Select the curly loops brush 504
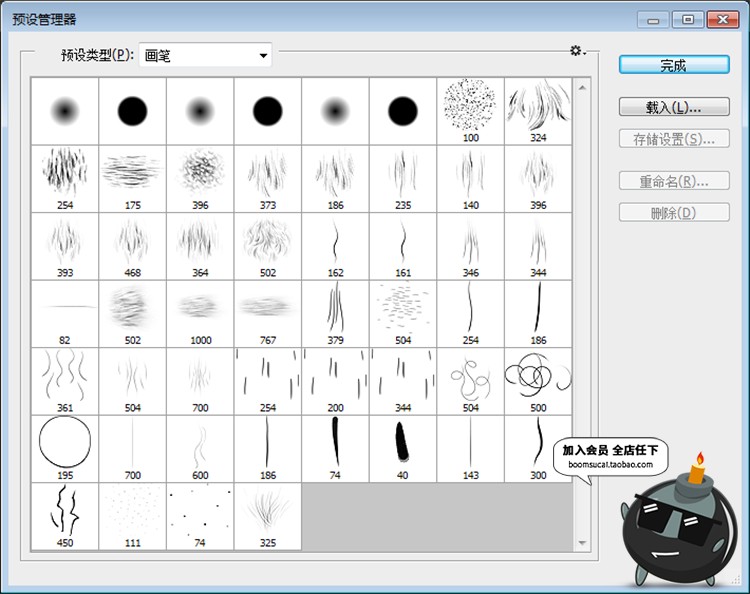The height and width of the screenshot is (594, 750). (x=470, y=381)
